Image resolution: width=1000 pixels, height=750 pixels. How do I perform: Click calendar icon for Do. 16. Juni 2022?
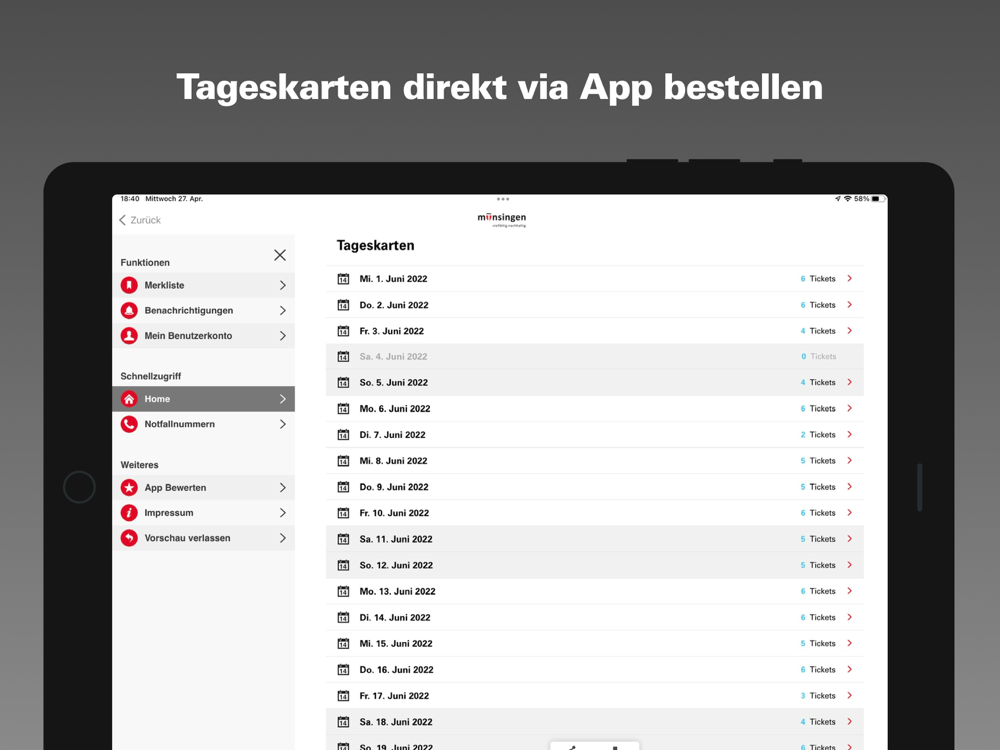tap(343, 670)
